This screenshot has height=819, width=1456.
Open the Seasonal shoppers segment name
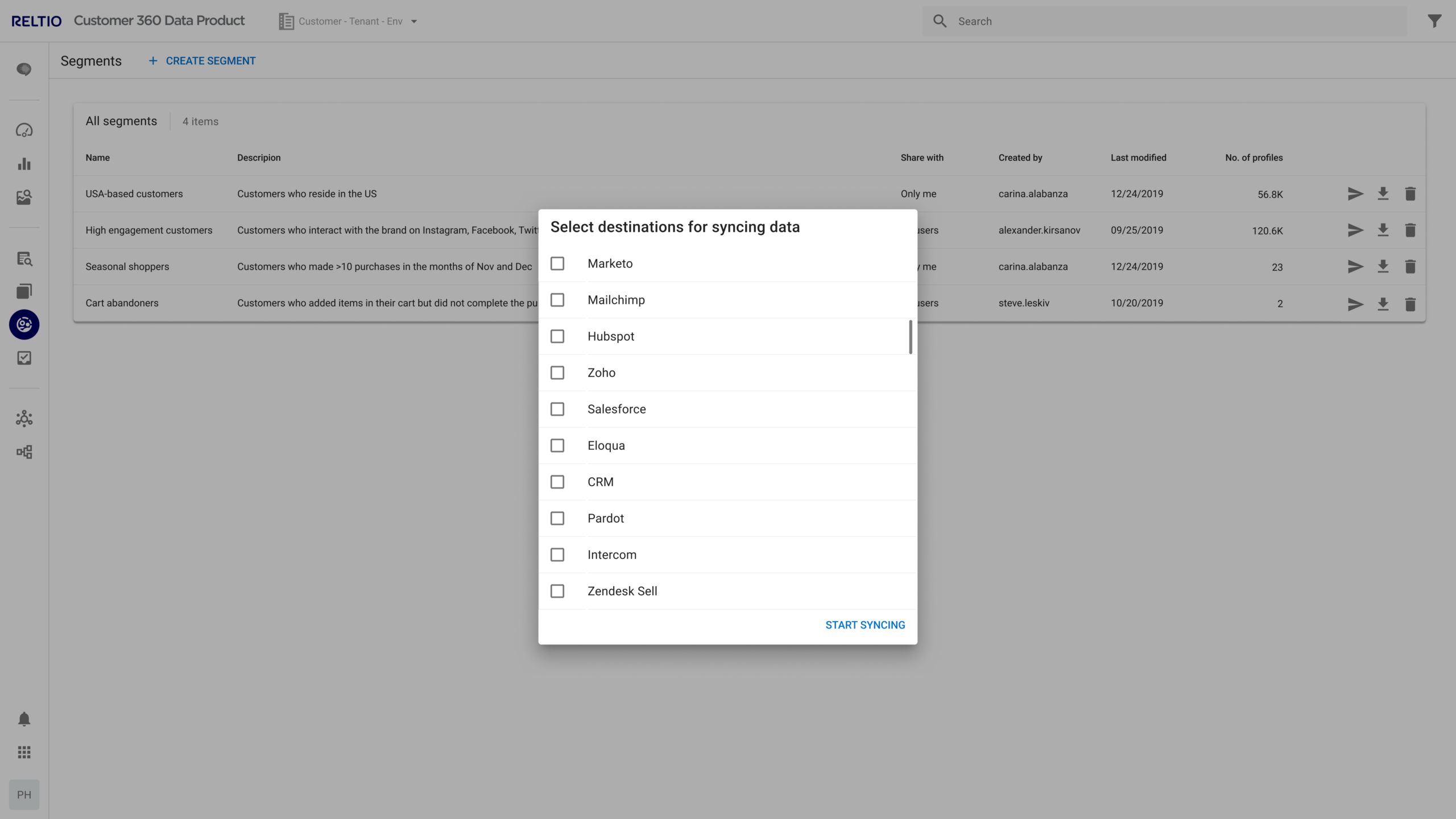127,267
